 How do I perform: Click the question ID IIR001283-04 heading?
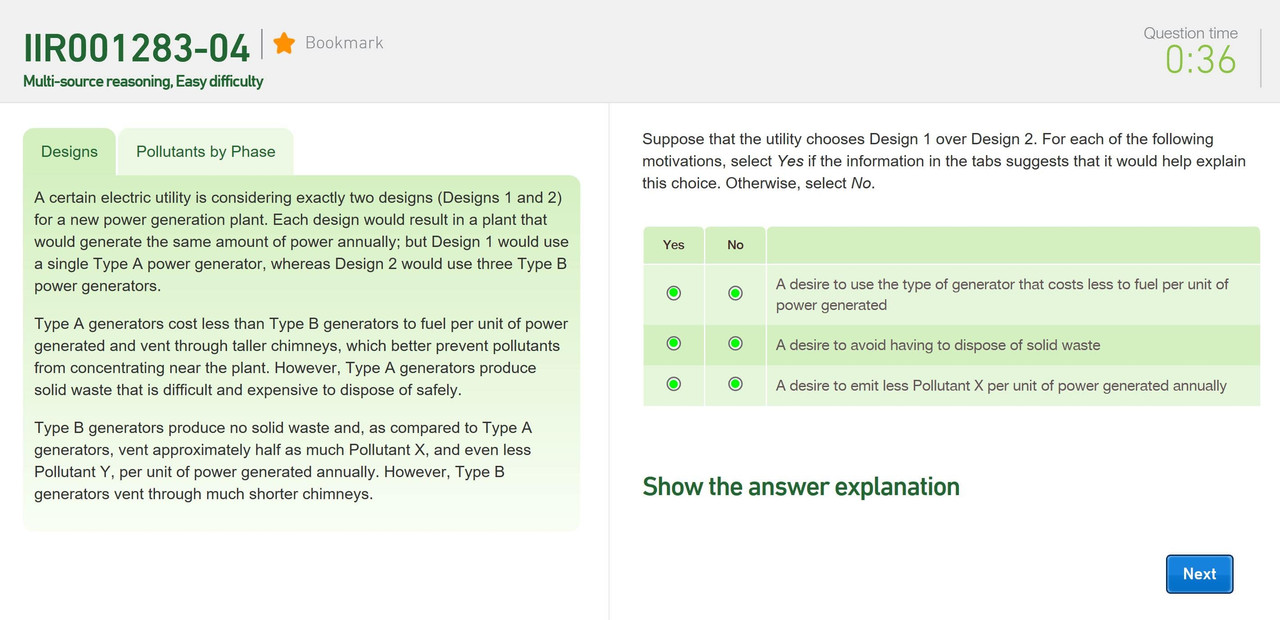pos(137,49)
